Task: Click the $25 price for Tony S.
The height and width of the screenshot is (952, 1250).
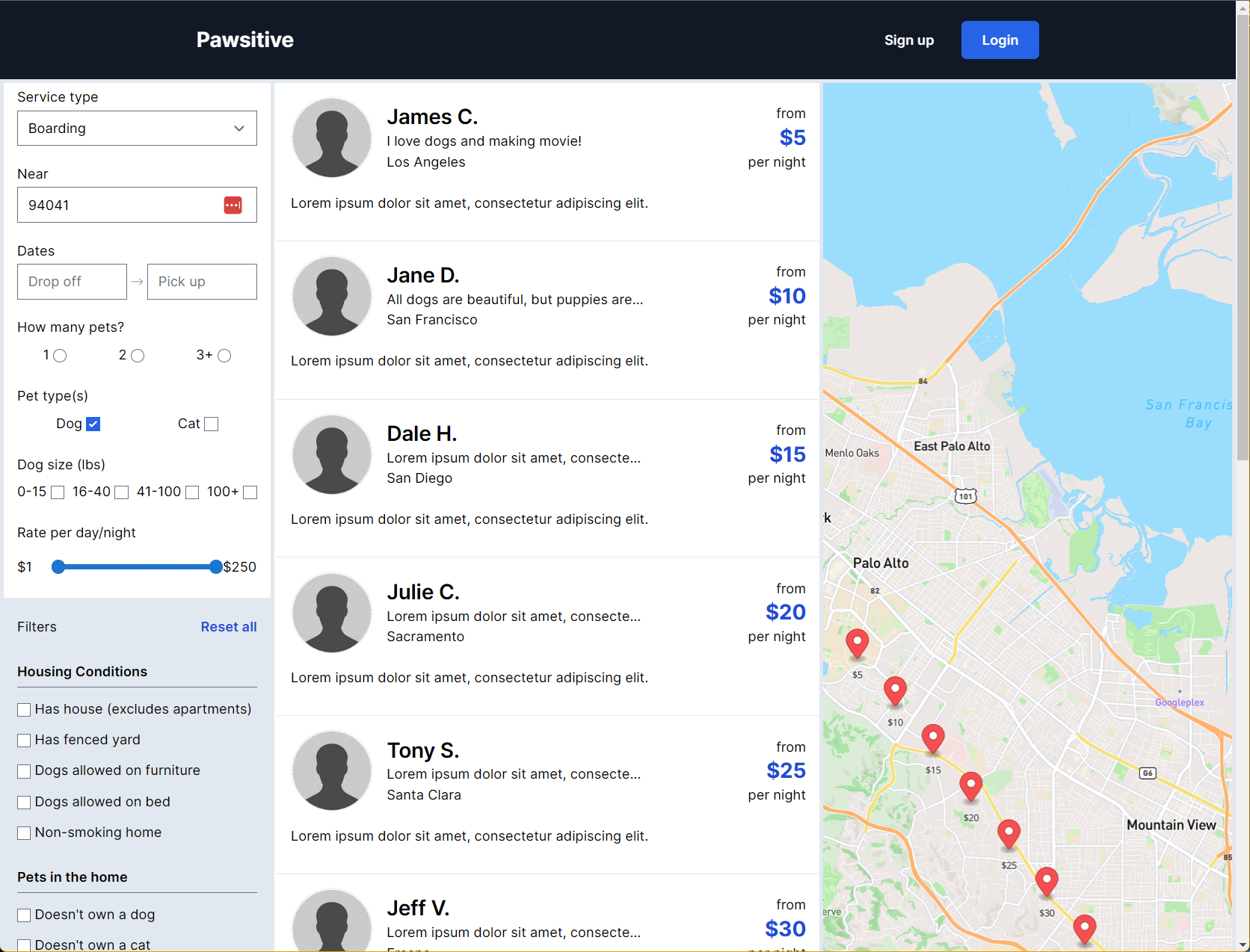Action: point(786,770)
